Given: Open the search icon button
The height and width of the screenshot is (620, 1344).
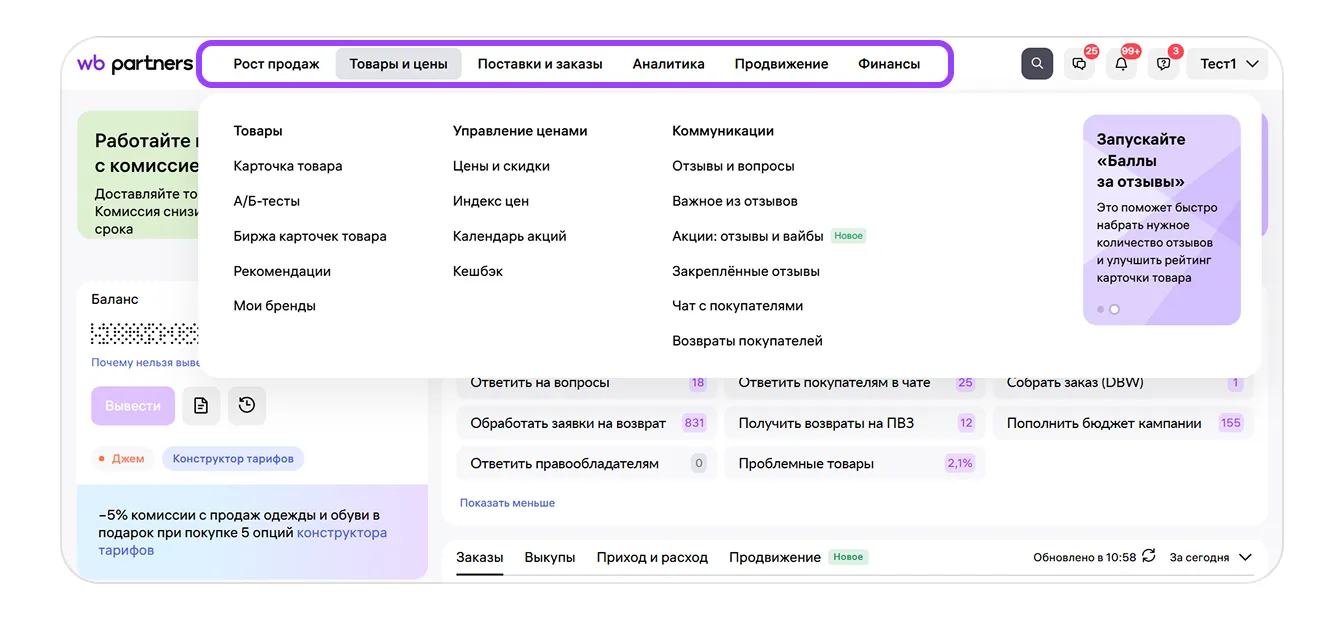Looking at the screenshot, I should 1037,64.
